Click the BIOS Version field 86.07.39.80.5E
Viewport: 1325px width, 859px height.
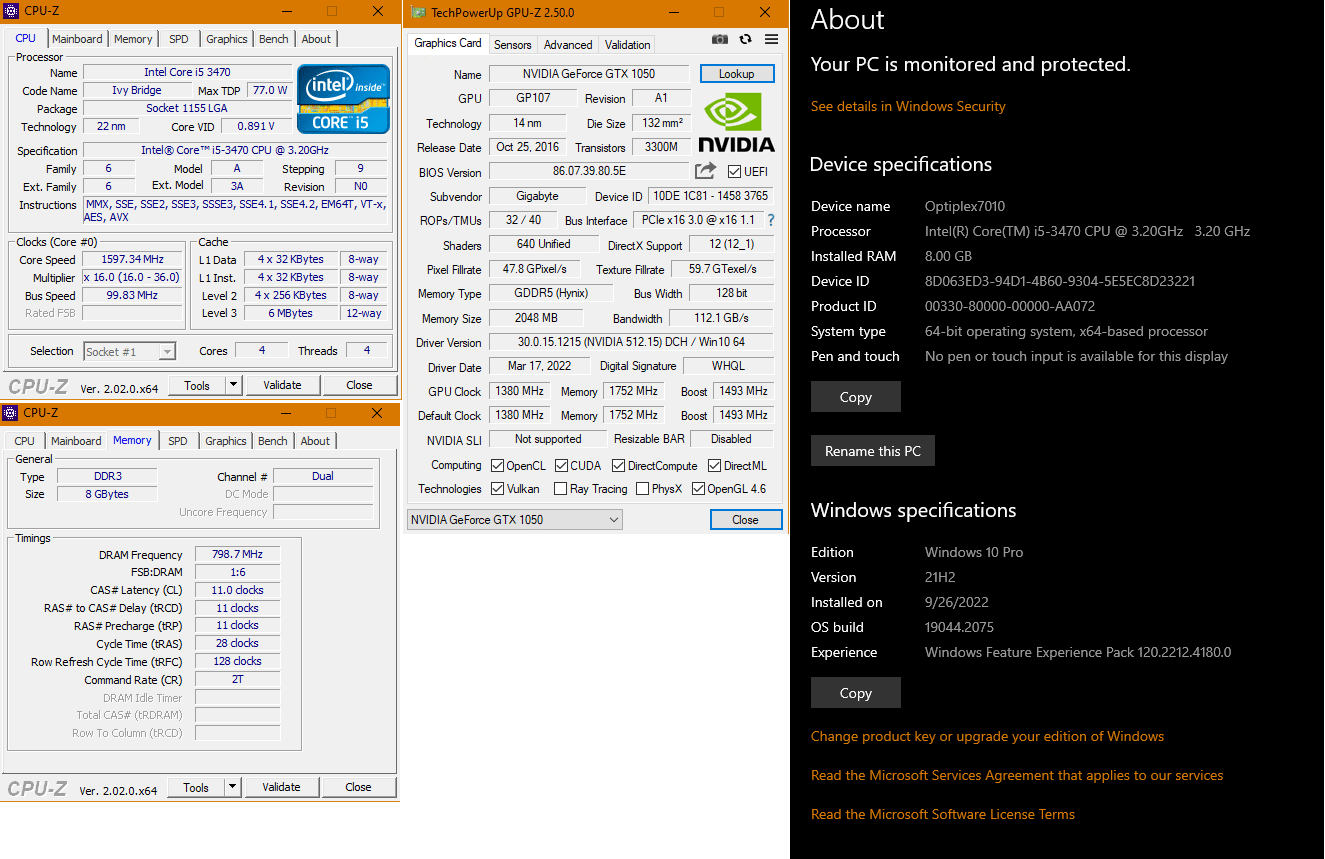point(589,171)
